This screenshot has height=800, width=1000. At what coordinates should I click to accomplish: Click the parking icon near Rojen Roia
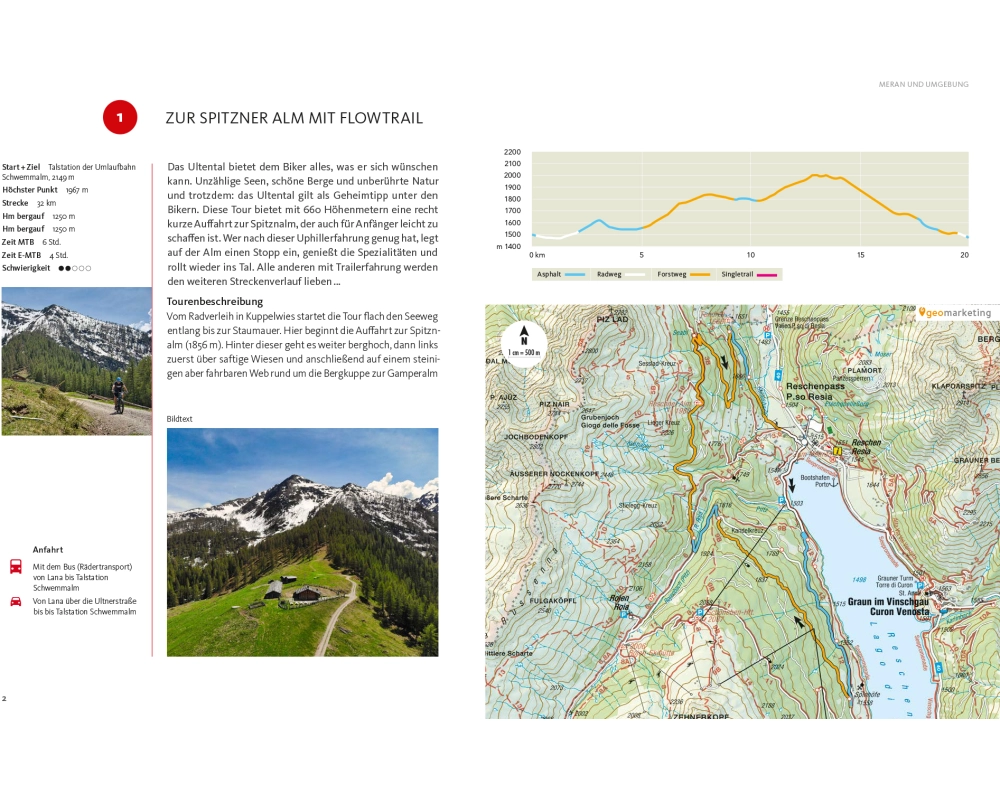click(623, 614)
